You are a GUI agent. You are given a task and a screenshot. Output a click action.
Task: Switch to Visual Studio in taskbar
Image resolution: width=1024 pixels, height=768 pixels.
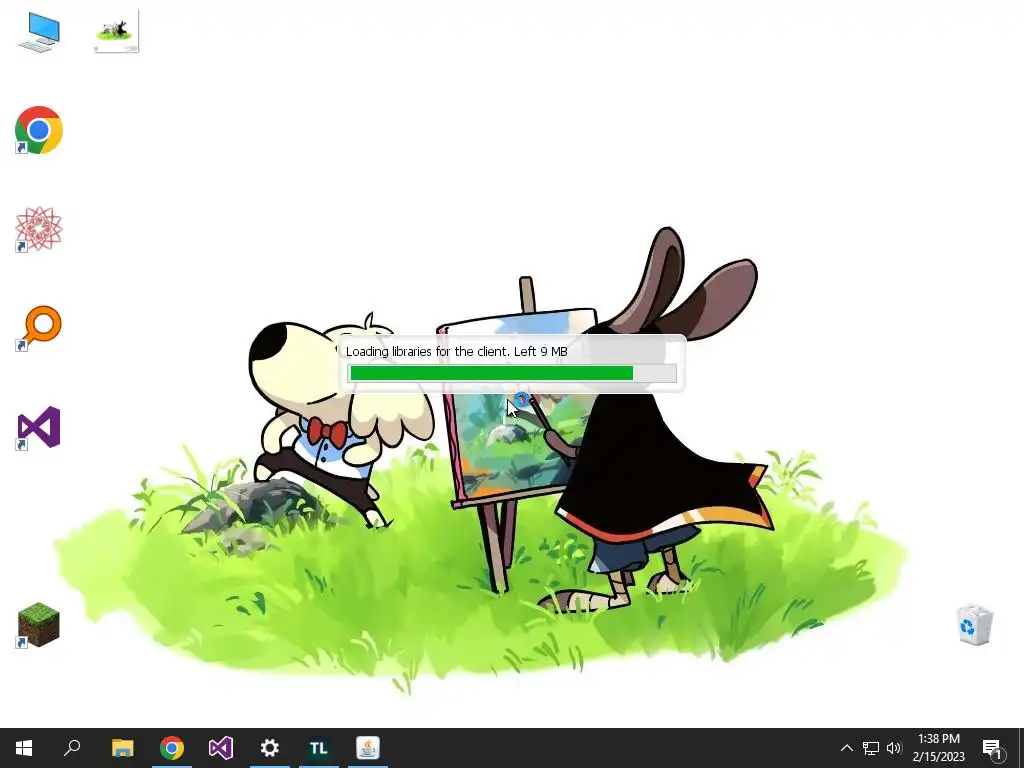coord(221,748)
